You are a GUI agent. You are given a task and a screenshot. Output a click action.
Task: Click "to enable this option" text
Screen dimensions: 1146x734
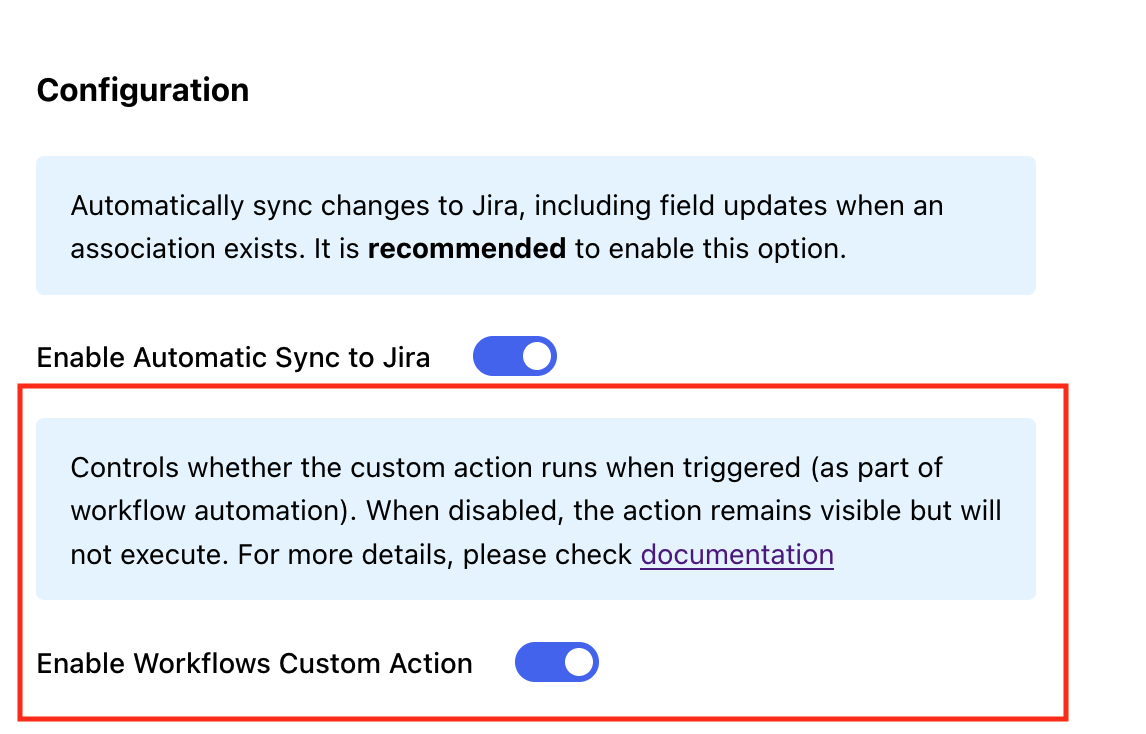710,248
